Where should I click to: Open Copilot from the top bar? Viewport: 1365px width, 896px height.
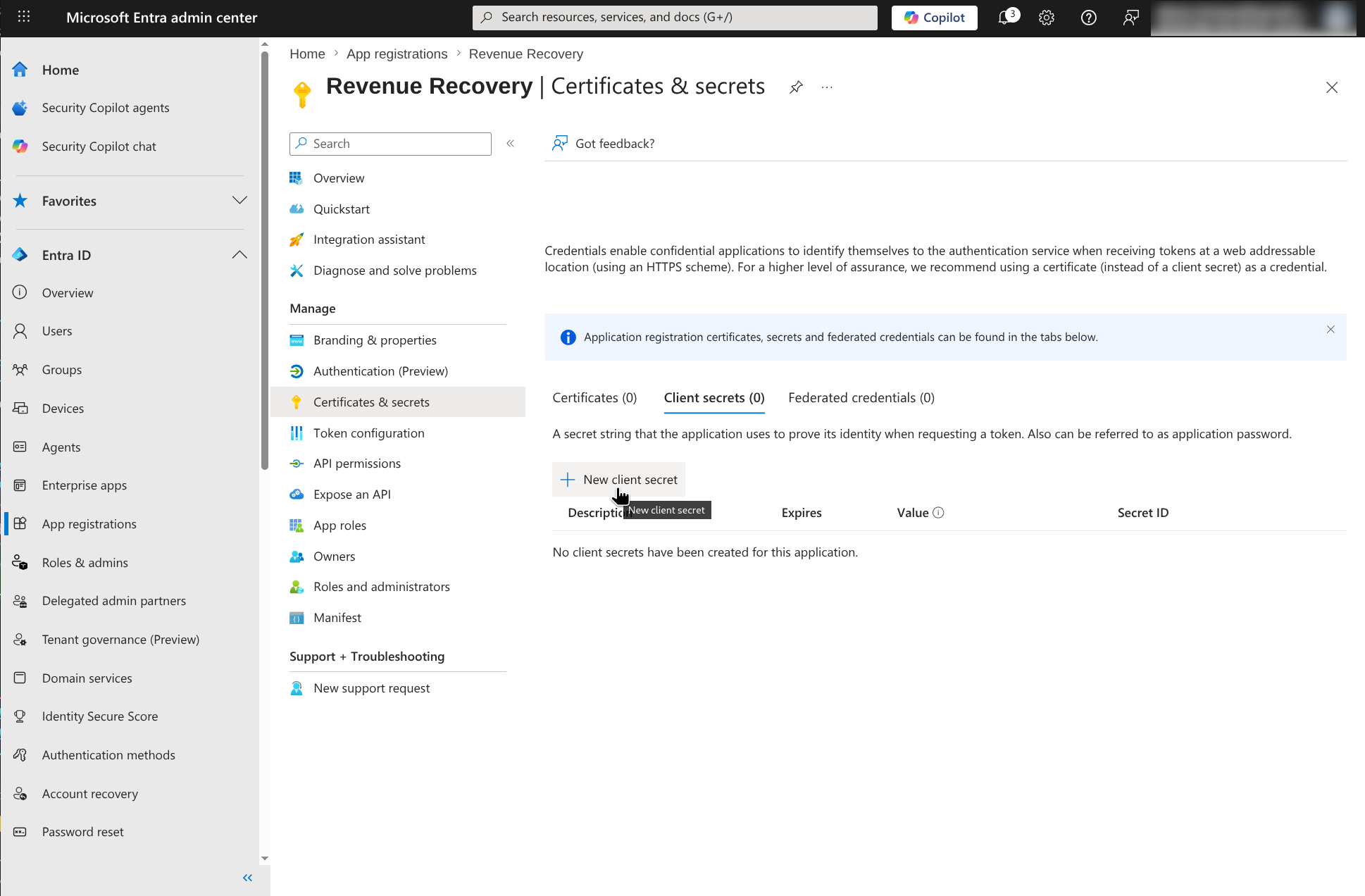[x=935, y=18]
